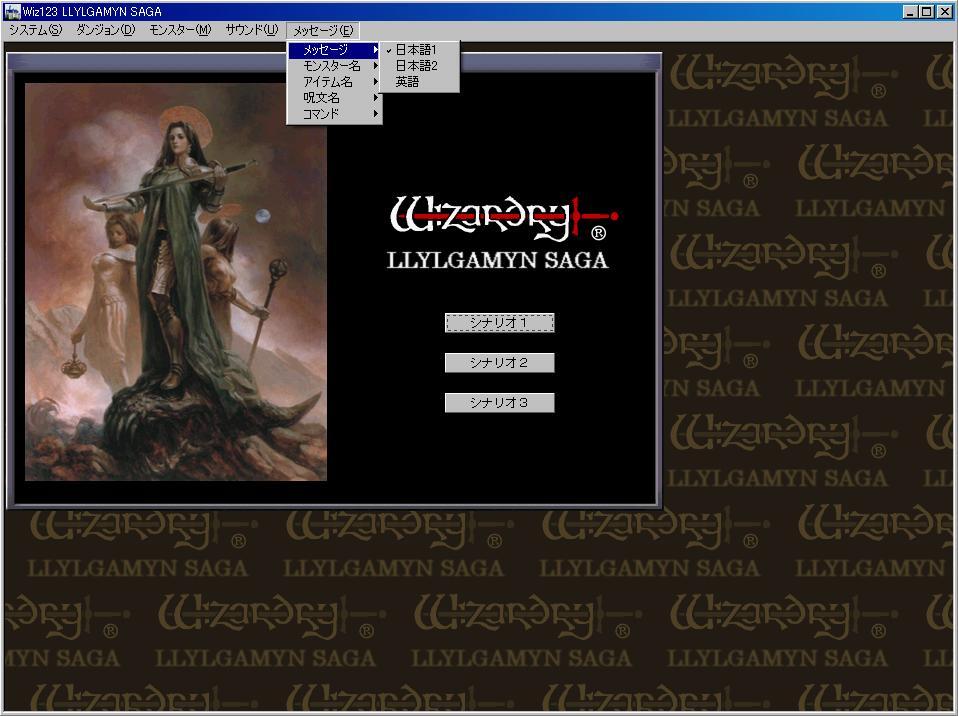This screenshot has width=958, height=716.
Task: Expand the アイテム名 submenu
Action: coord(334,82)
